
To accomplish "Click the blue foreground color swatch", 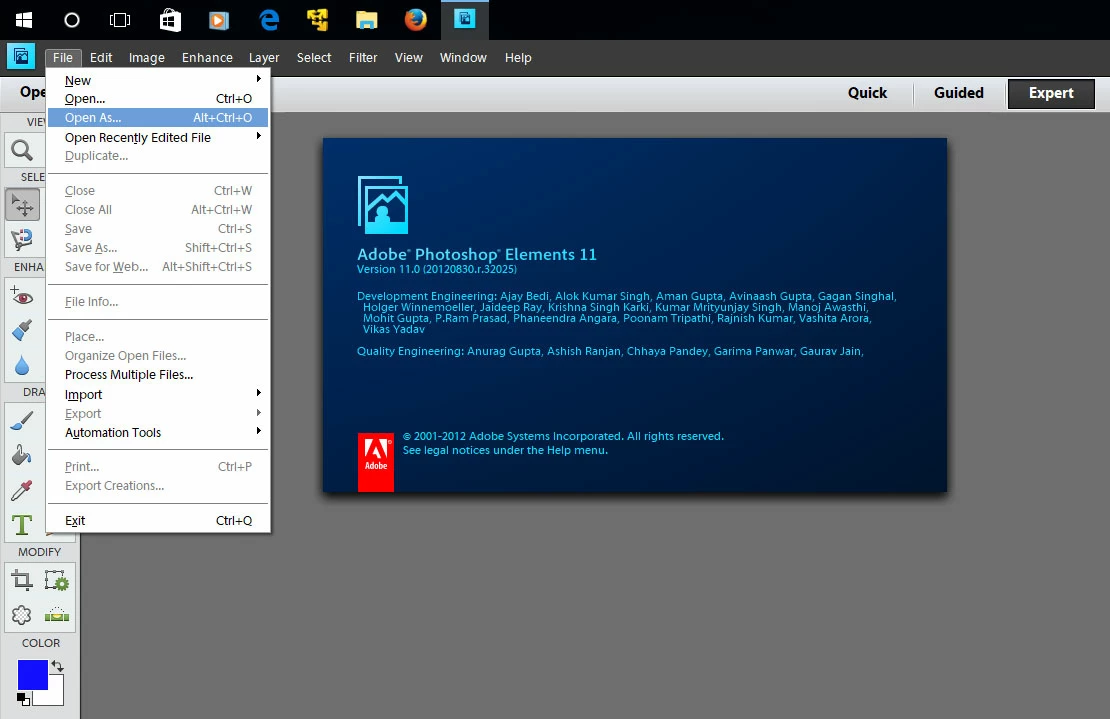I will pyautogui.click(x=32, y=674).
